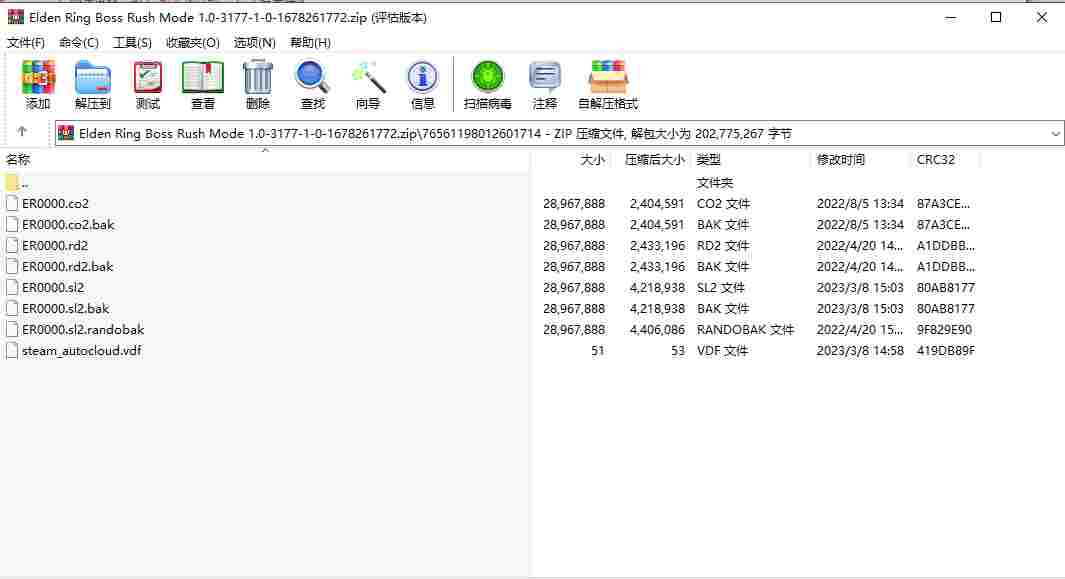Click size value 51 of steam_autocloud.vdf
Image resolution: width=1065 pixels, height=579 pixels.
click(598, 351)
